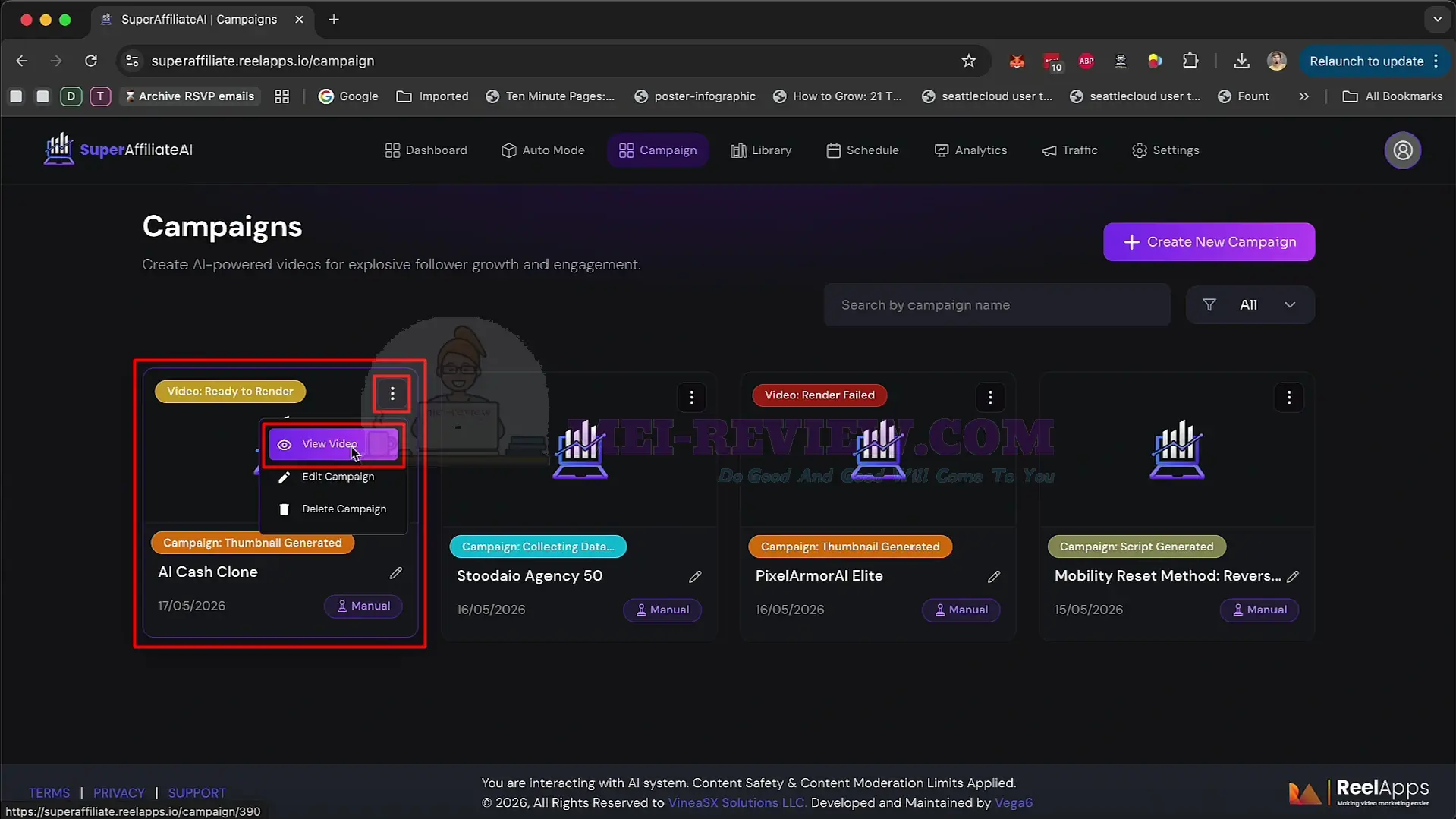The height and width of the screenshot is (819, 1456).
Task: Click the pencil icon beside Stoodaio Agency 50
Action: 695,577
